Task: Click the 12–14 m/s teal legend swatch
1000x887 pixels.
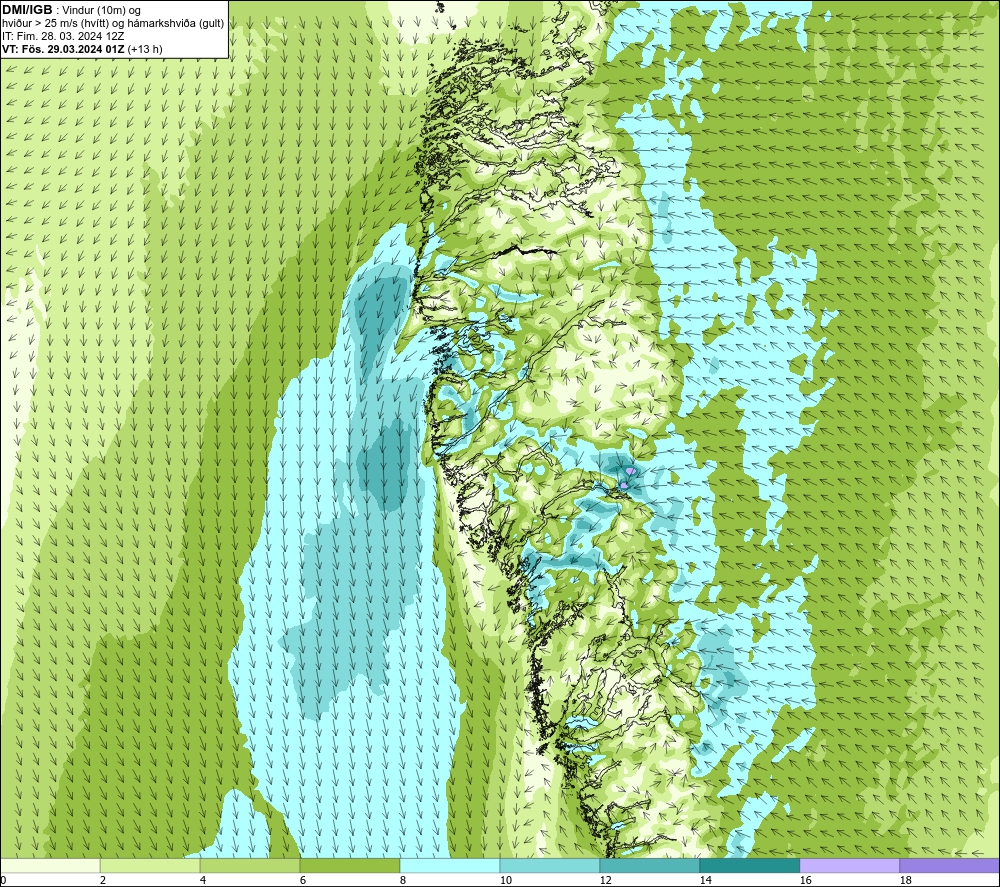Action: click(x=649, y=866)
